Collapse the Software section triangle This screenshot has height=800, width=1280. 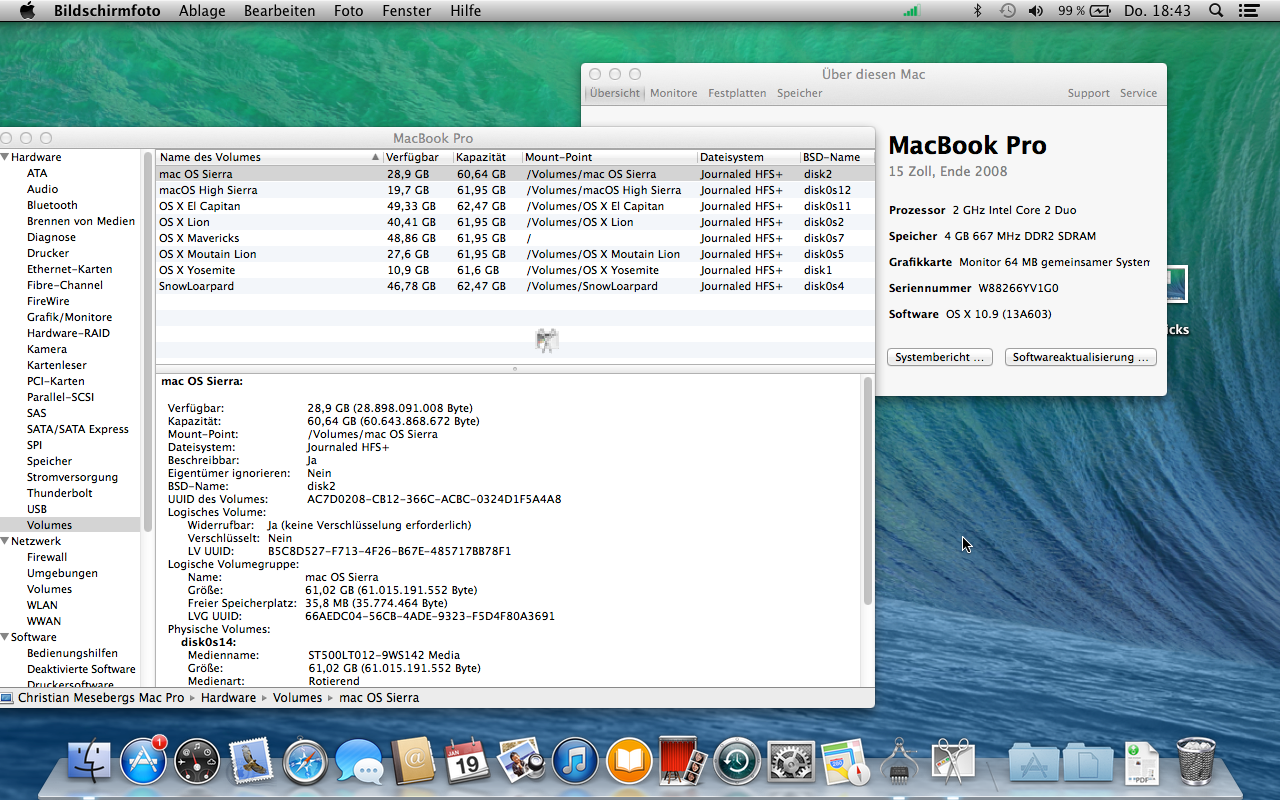6,637
